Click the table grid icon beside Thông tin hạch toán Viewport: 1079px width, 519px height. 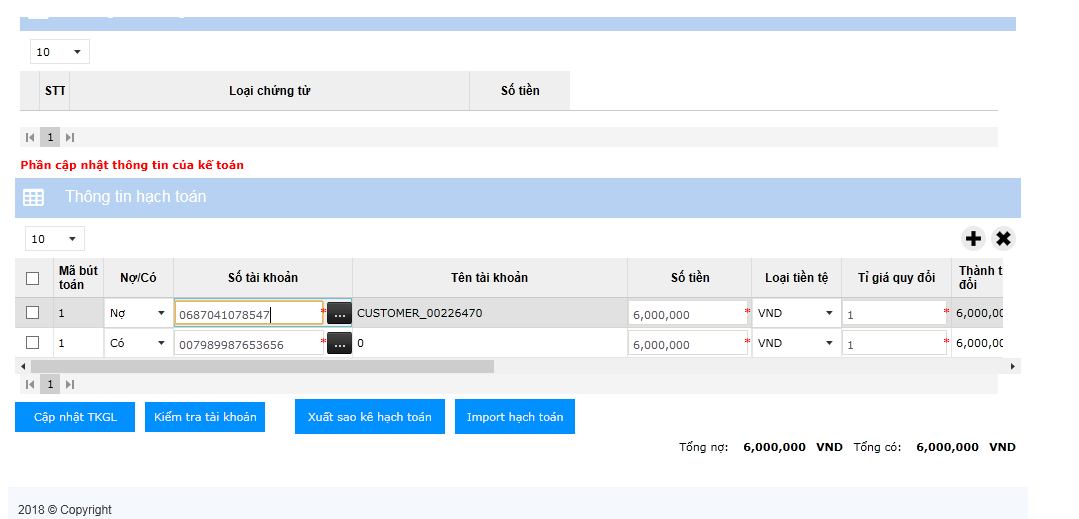tap(33, 198)
